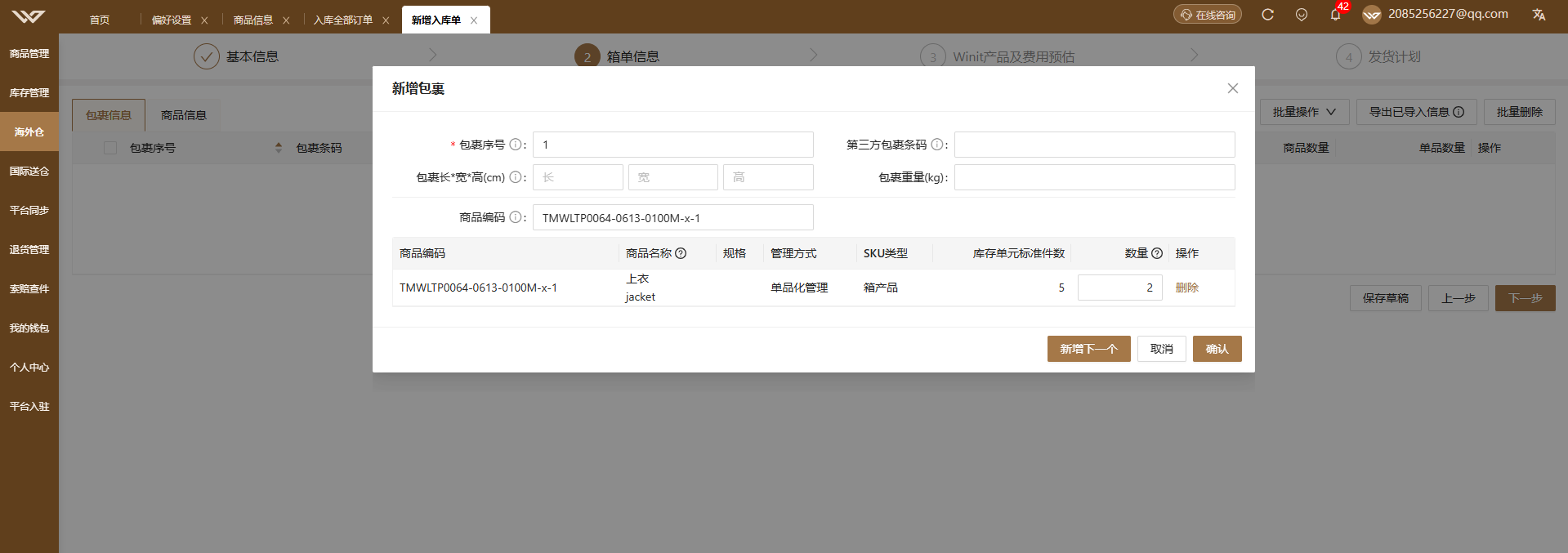Click 保存草稿 button

pyautogui.click(x=1386, y=298)
